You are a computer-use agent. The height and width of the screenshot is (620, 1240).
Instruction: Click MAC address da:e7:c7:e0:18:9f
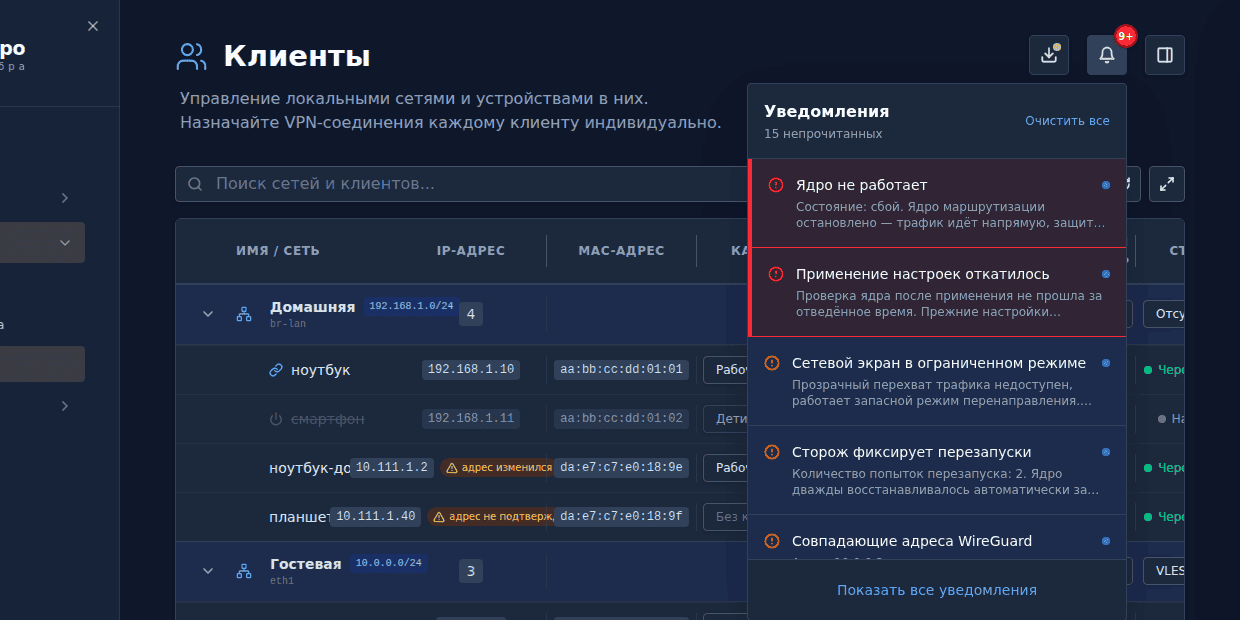[x=621, y=517]
